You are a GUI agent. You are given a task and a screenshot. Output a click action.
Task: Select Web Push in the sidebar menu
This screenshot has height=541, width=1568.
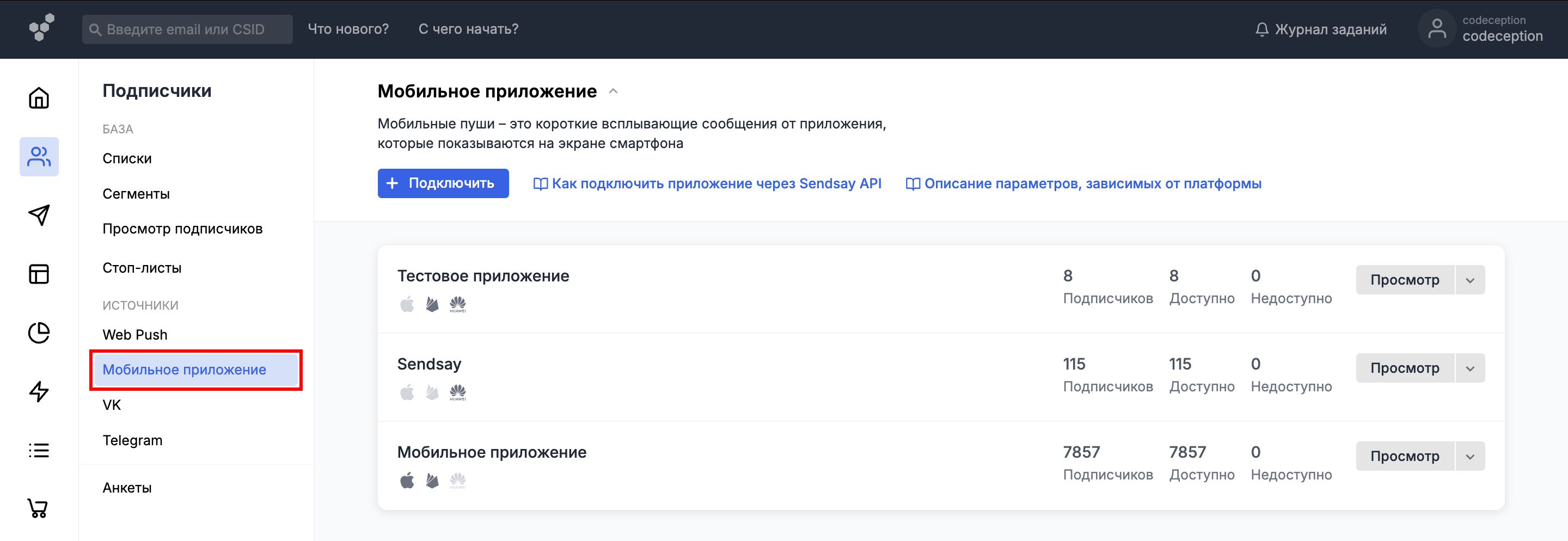tap(134, 335)
